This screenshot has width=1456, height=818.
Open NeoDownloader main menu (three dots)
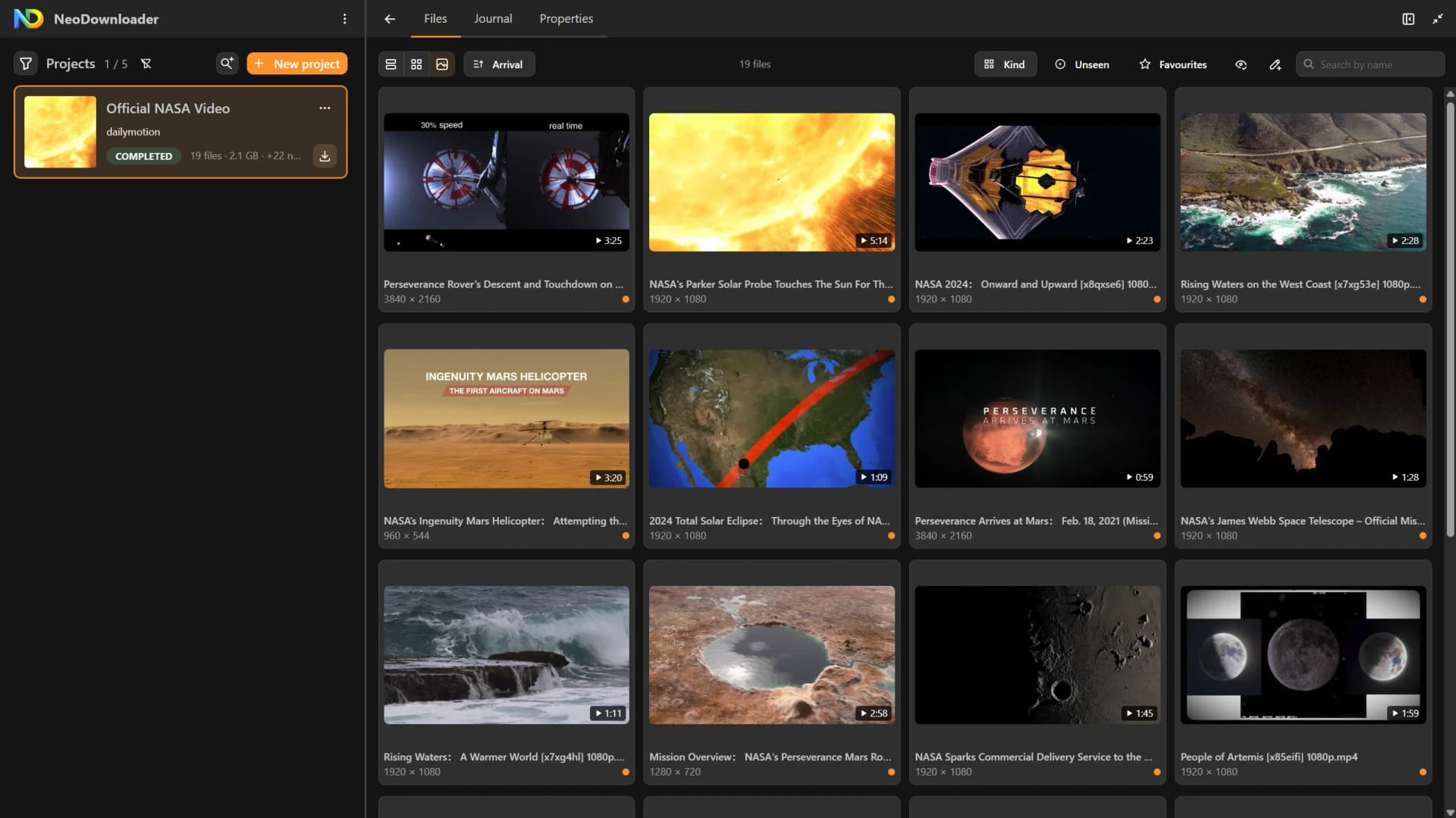tap(344, 19)
